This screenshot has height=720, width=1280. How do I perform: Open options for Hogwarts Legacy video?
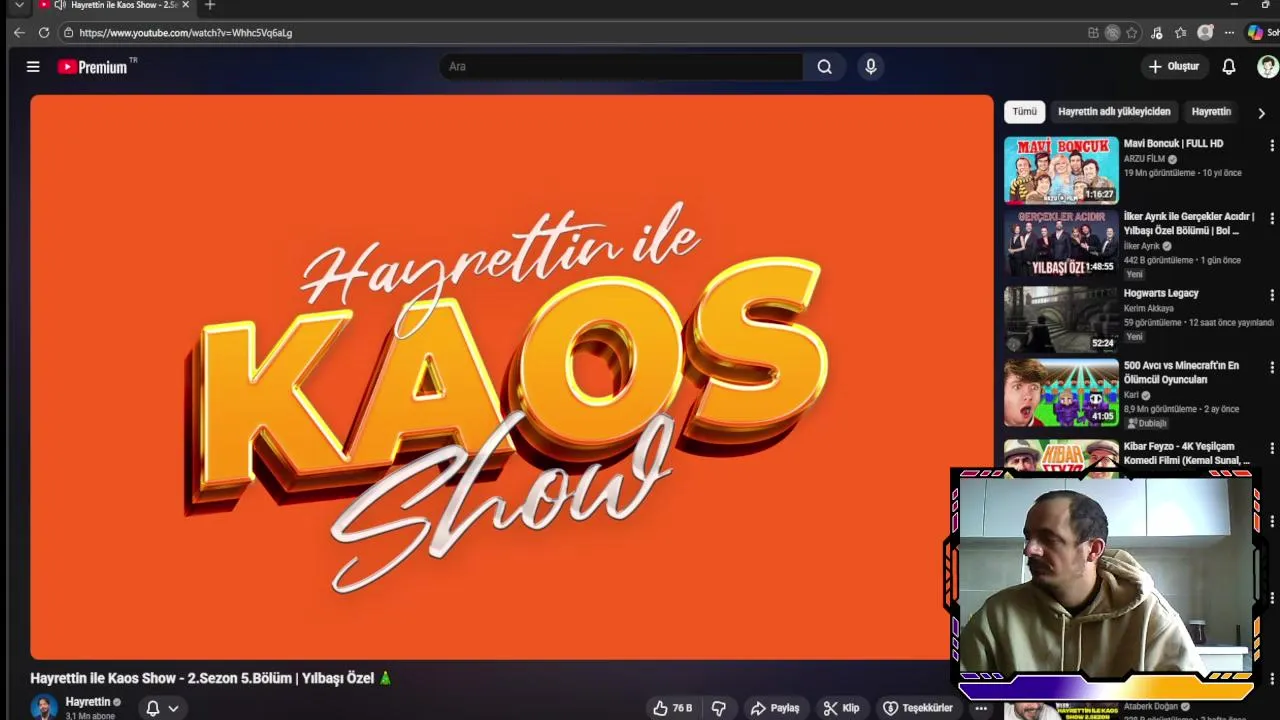pos(1271,296)
